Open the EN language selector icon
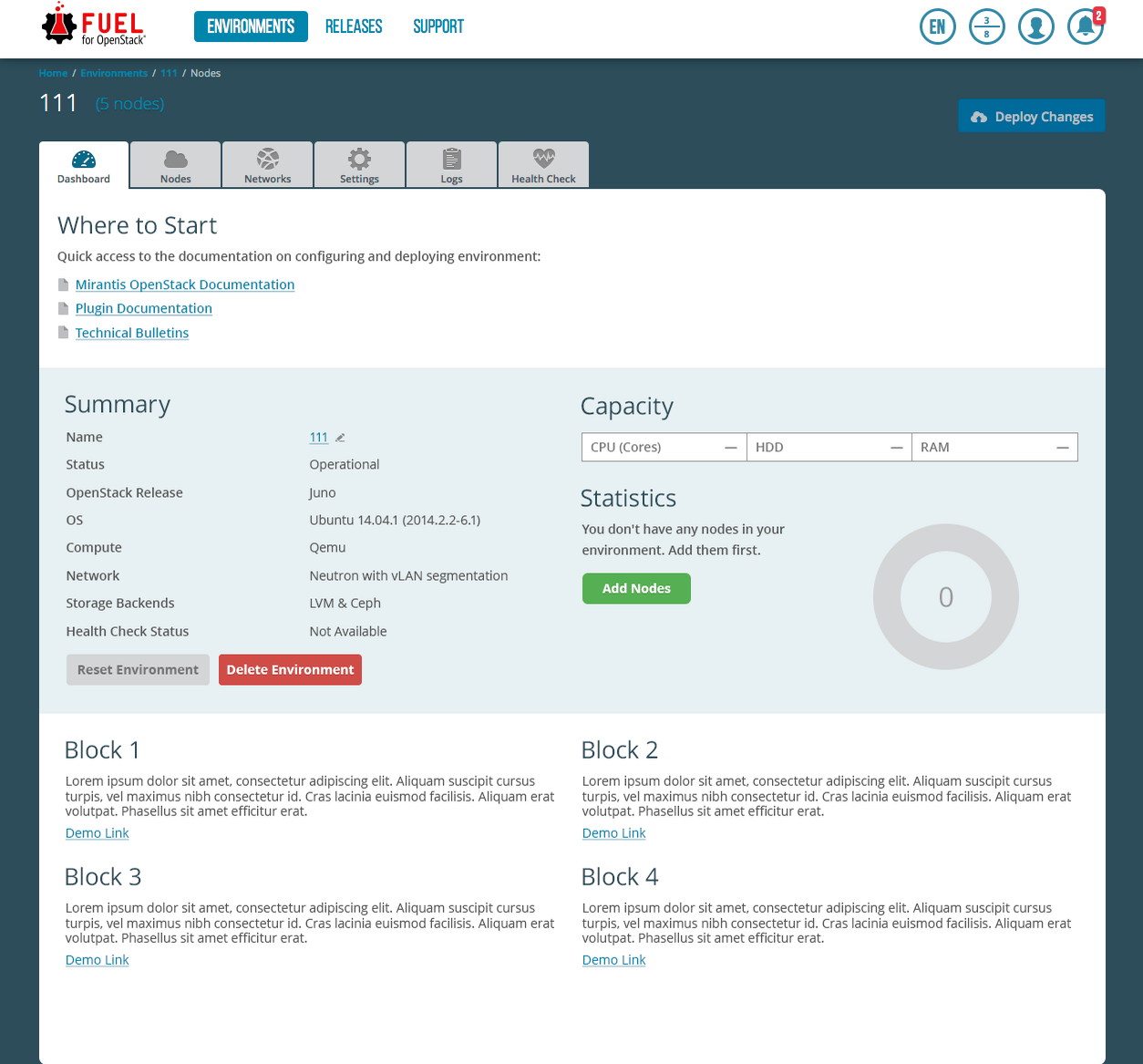This screenshot has width=1143, height=1064. pos(938,26)
